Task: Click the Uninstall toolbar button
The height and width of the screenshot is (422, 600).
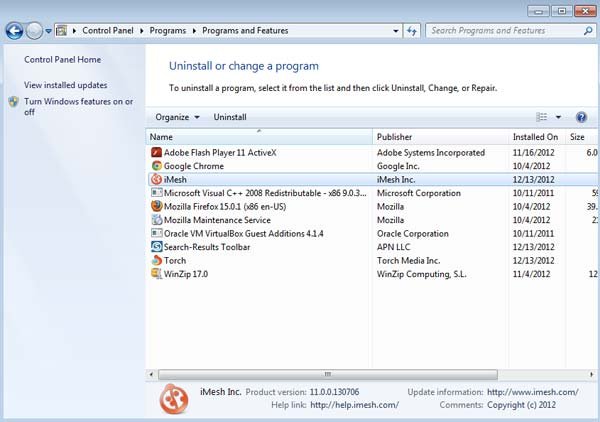Action: click(230, 117)
